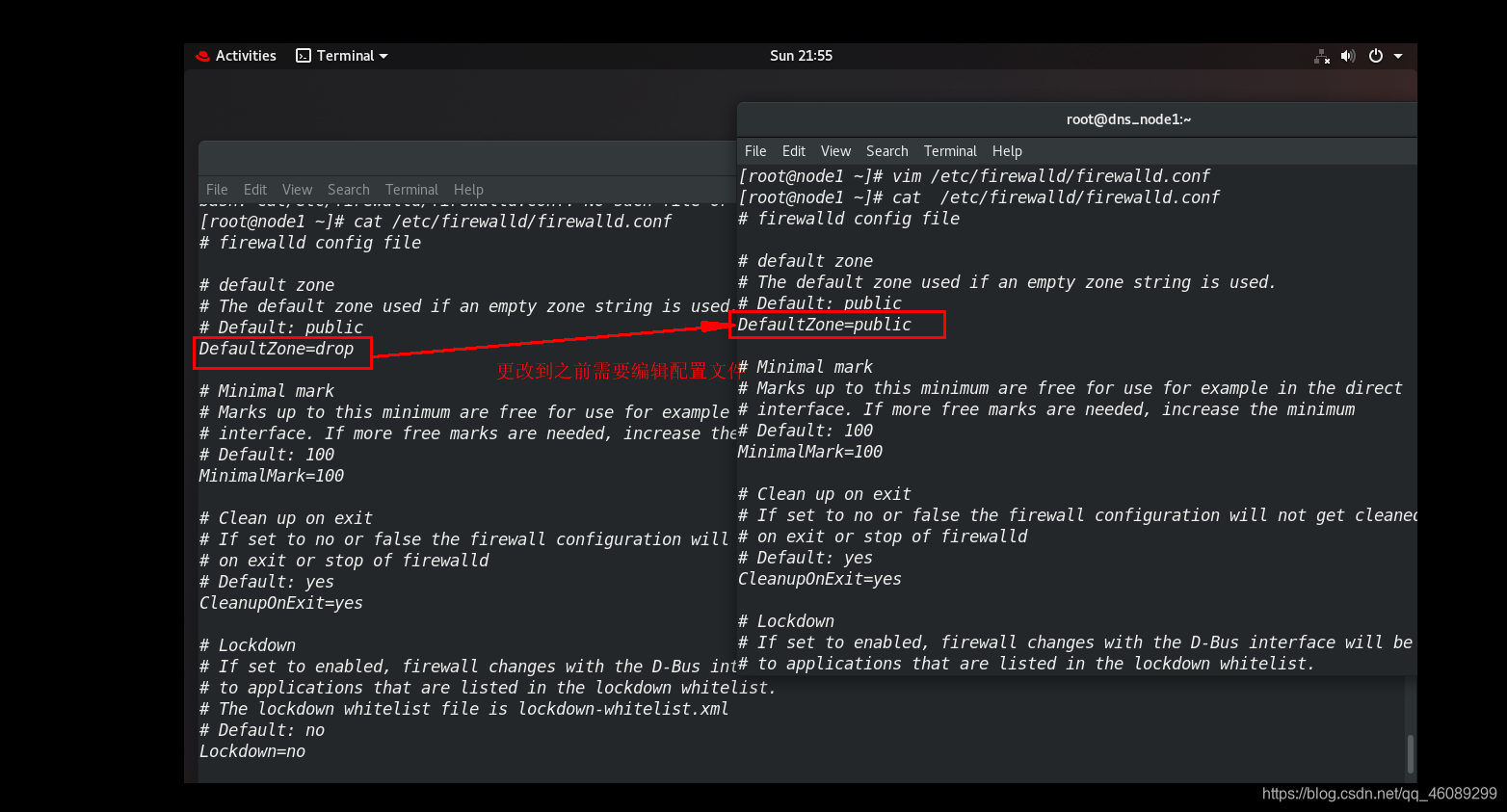Open View menu in front terminal
The width and height of the screenshot is (1507, 812).
pos(835,151)
